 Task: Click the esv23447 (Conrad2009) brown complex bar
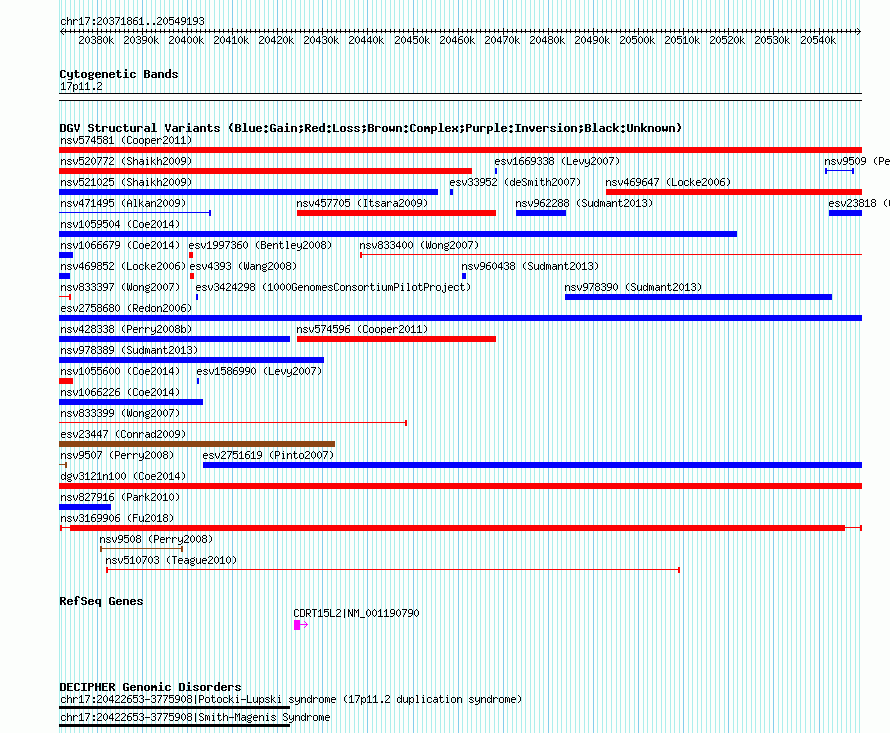click(197, 444)
